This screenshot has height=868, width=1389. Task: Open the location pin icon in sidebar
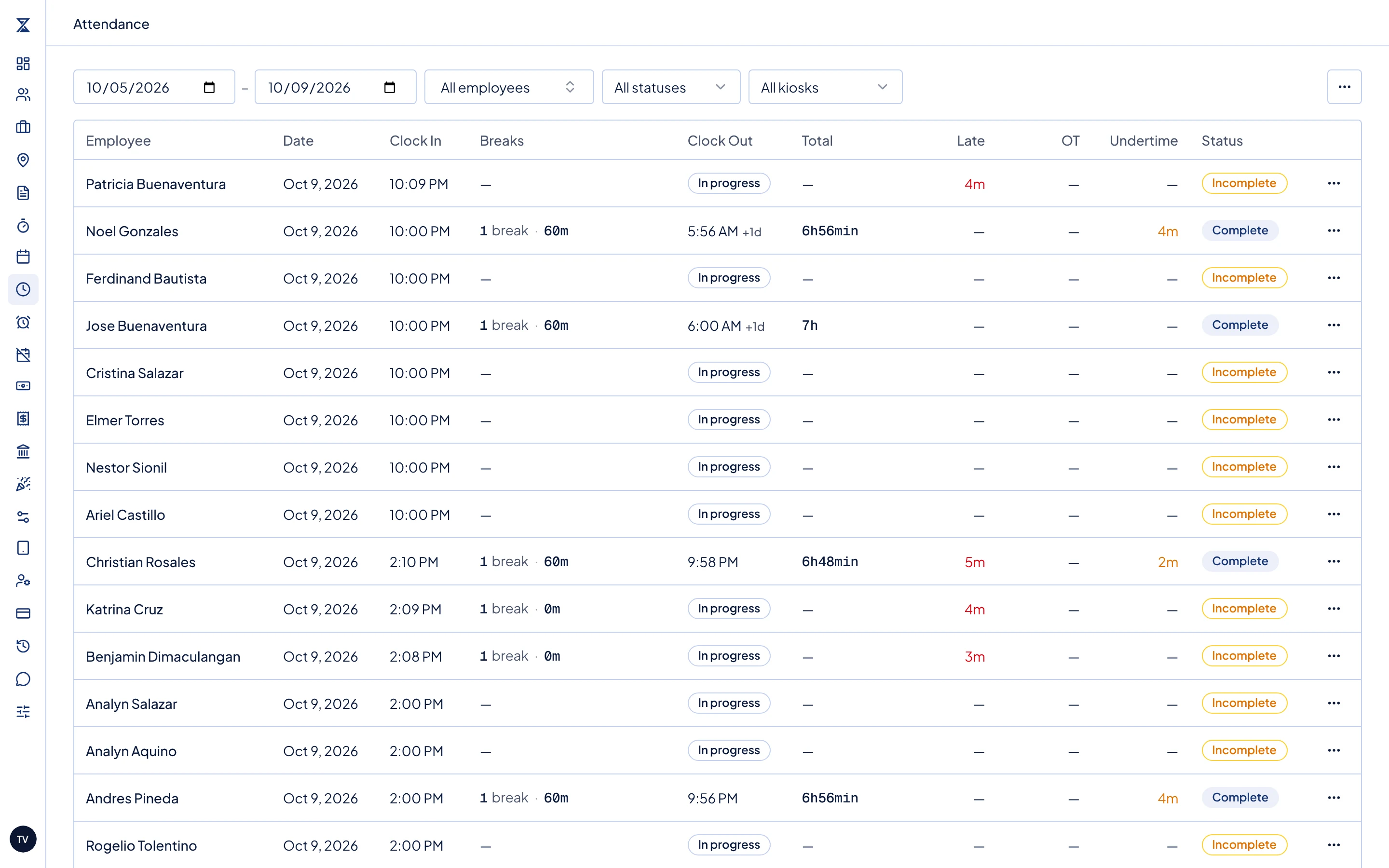coord(23,160)
